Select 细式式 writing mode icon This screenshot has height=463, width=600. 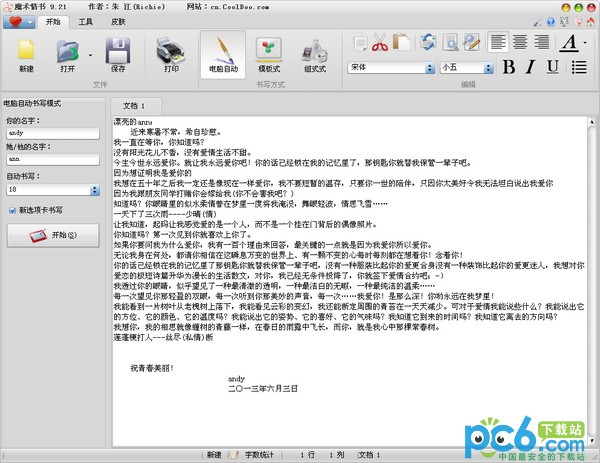(x=315, y=55)
